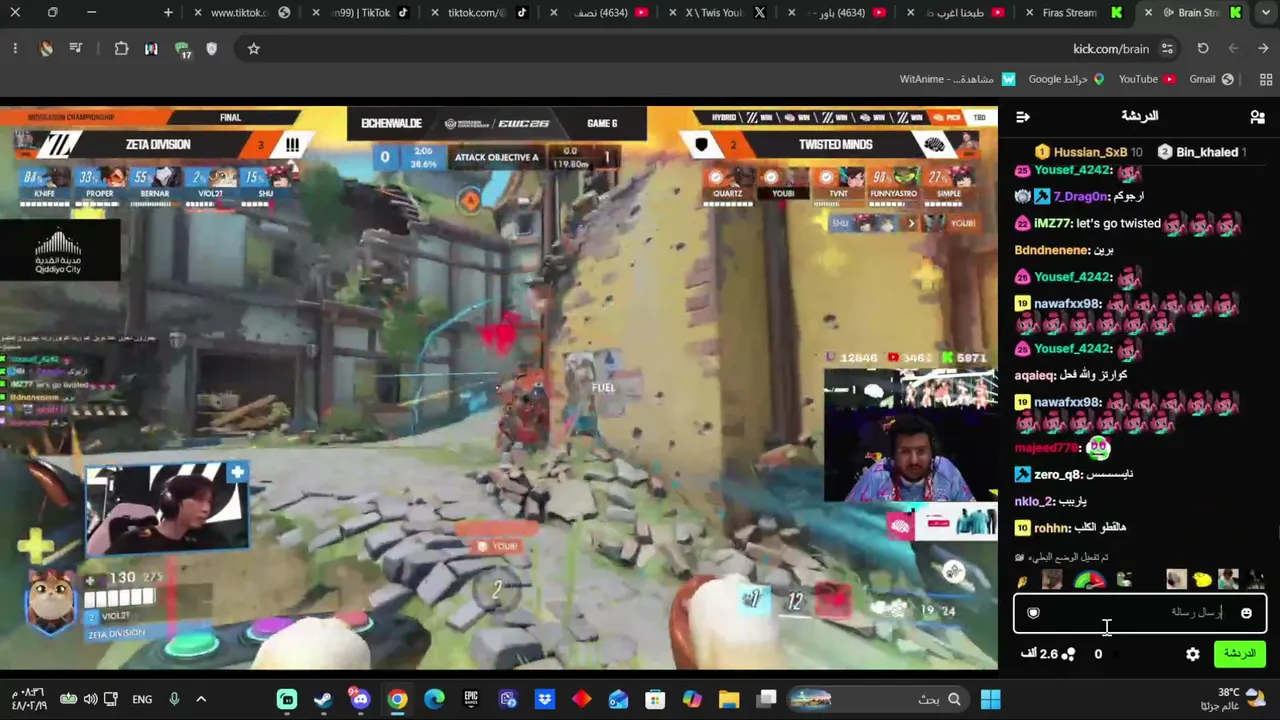Select the green-red gauge emote in quick emotes
Viewport: 1280px width, 720px height.
coord(1089,580)
